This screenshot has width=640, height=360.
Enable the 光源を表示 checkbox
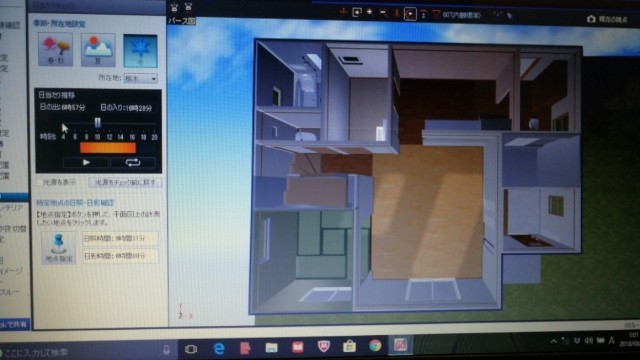click(40, 182)
